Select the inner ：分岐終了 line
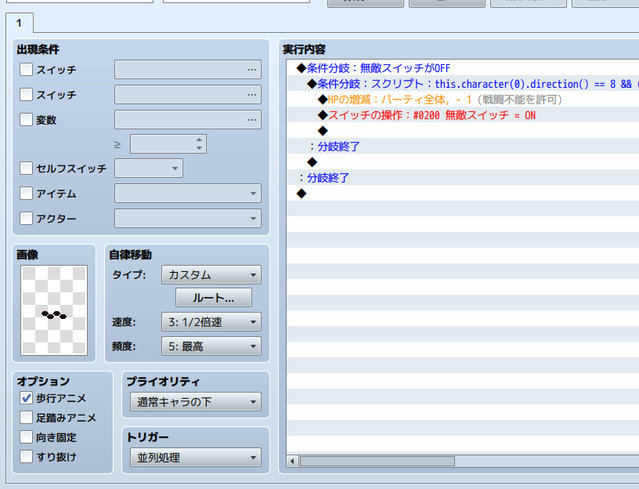 [x=463, y=146]
